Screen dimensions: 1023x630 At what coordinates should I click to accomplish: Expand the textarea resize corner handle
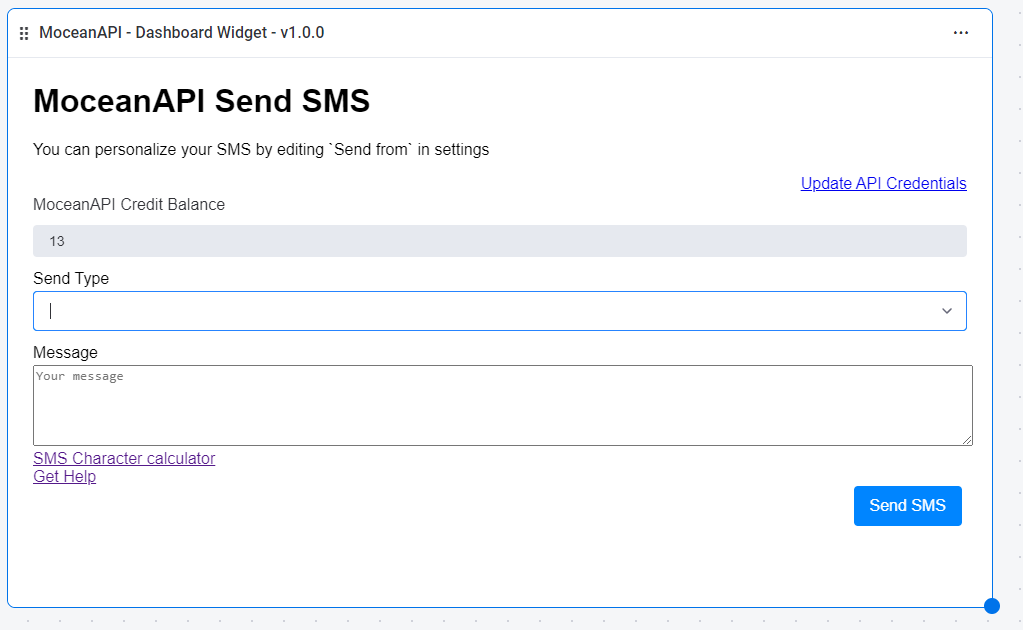click(x=965, y=438)
